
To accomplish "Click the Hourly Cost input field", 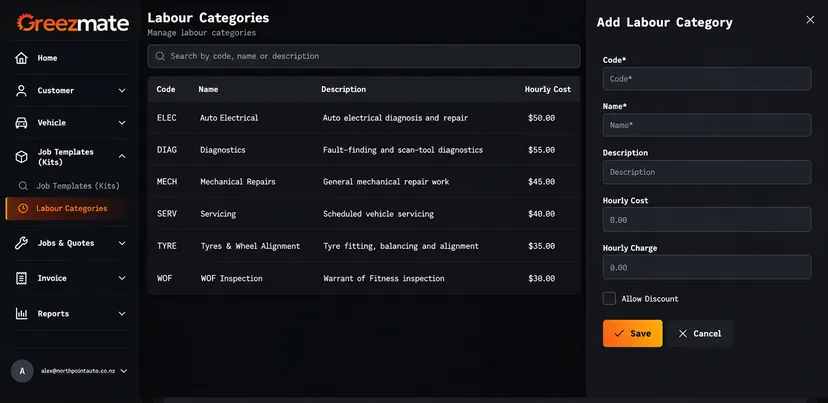I will point(707,220).
